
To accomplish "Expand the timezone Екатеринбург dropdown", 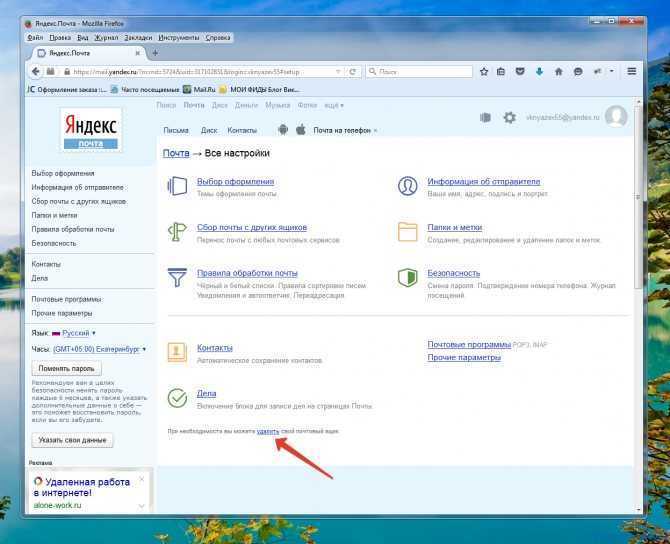I will [x=144, y=349].
